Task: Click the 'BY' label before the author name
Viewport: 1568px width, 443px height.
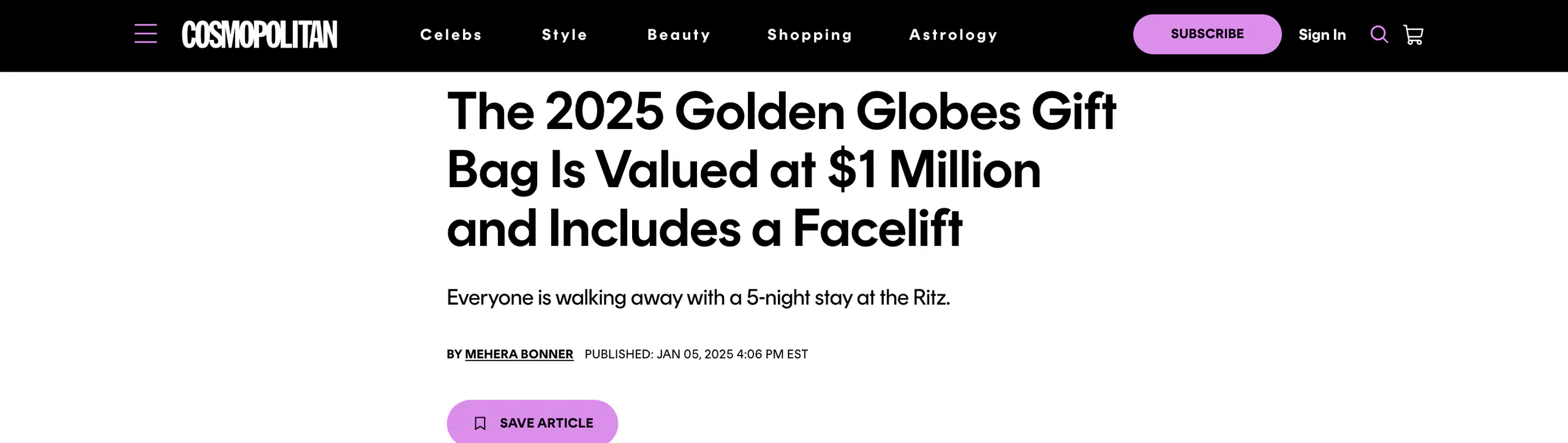Action: (454, 354)
